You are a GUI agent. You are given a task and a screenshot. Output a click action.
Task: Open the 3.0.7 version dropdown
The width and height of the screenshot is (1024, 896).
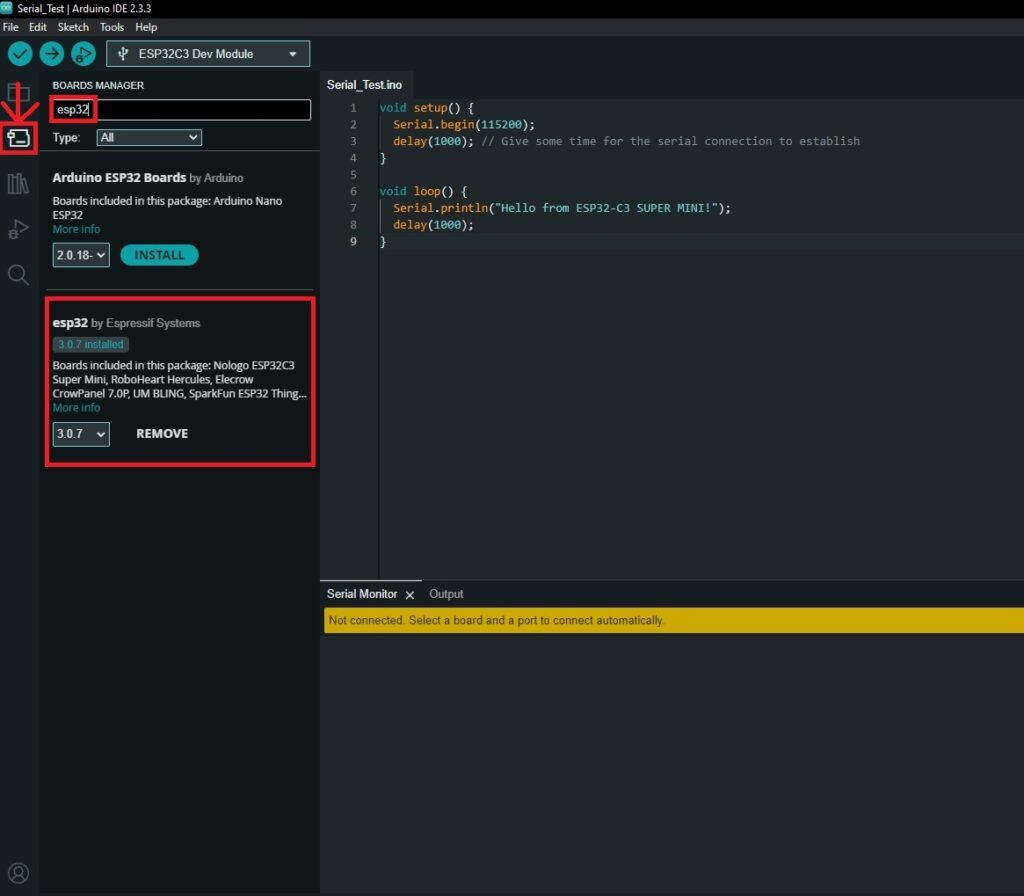pos(81,434)
